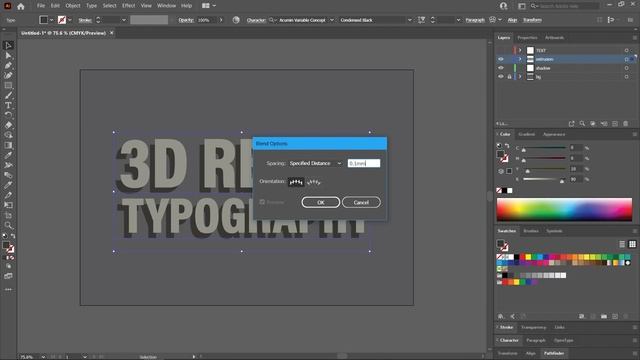
Task: Click Create New Sublayer icon
Action: [x=604, y=124]
